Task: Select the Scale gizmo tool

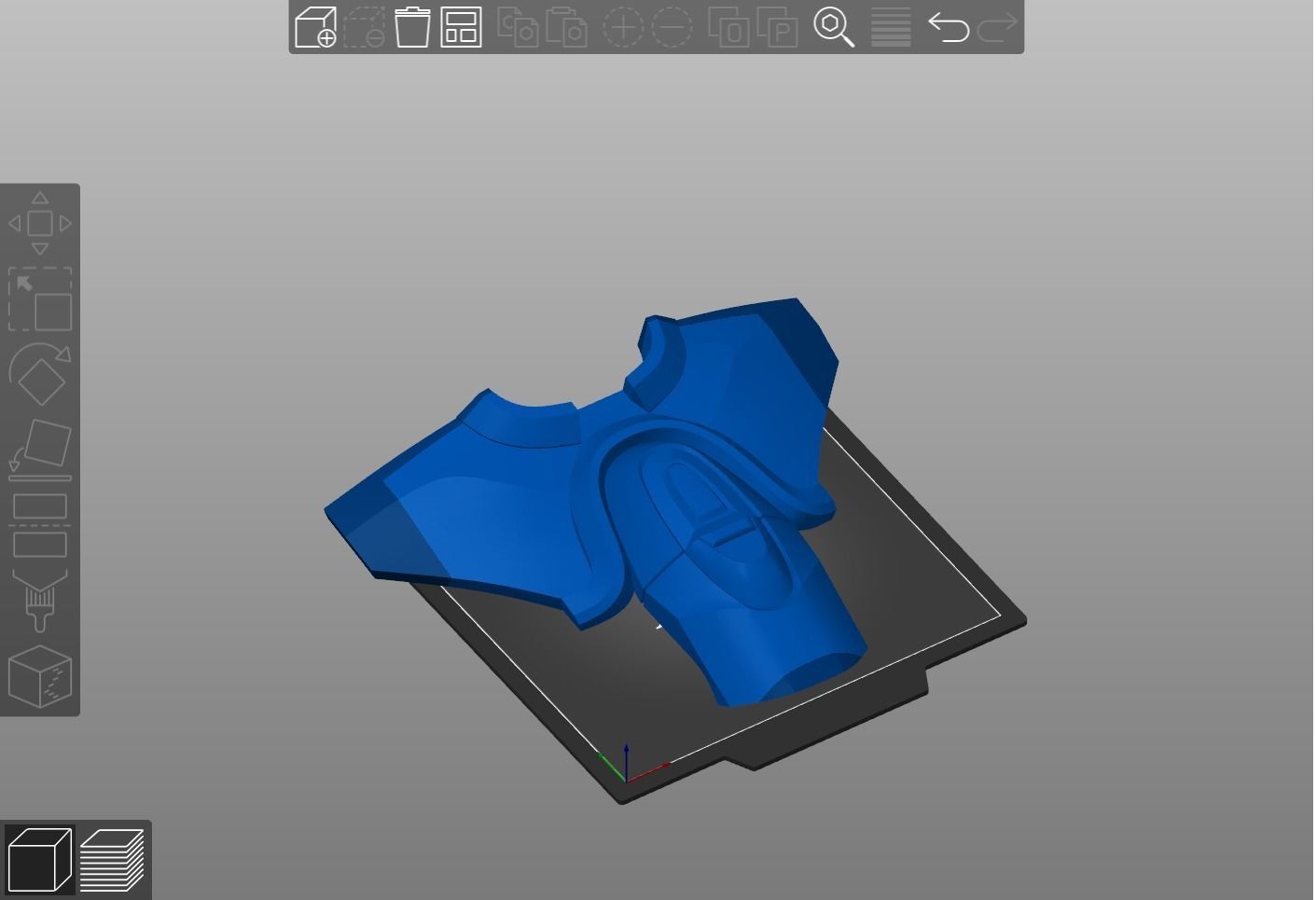Action: (40, 299)
